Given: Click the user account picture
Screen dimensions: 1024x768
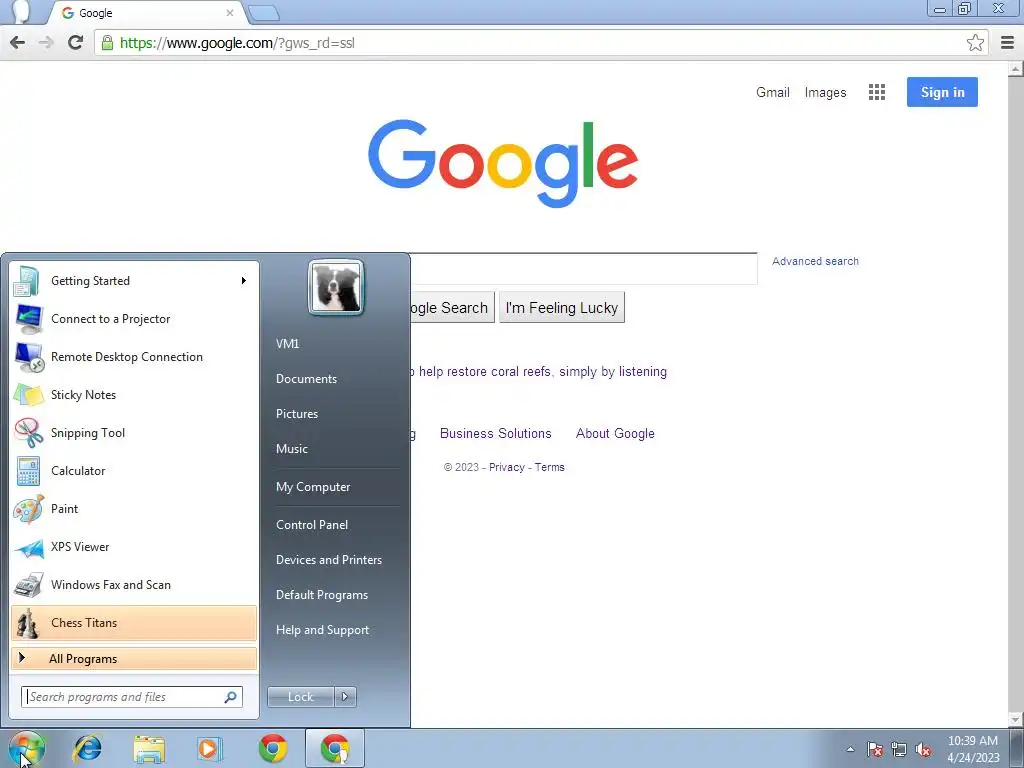Looking at the screenshot, I should tap(336, 288).
